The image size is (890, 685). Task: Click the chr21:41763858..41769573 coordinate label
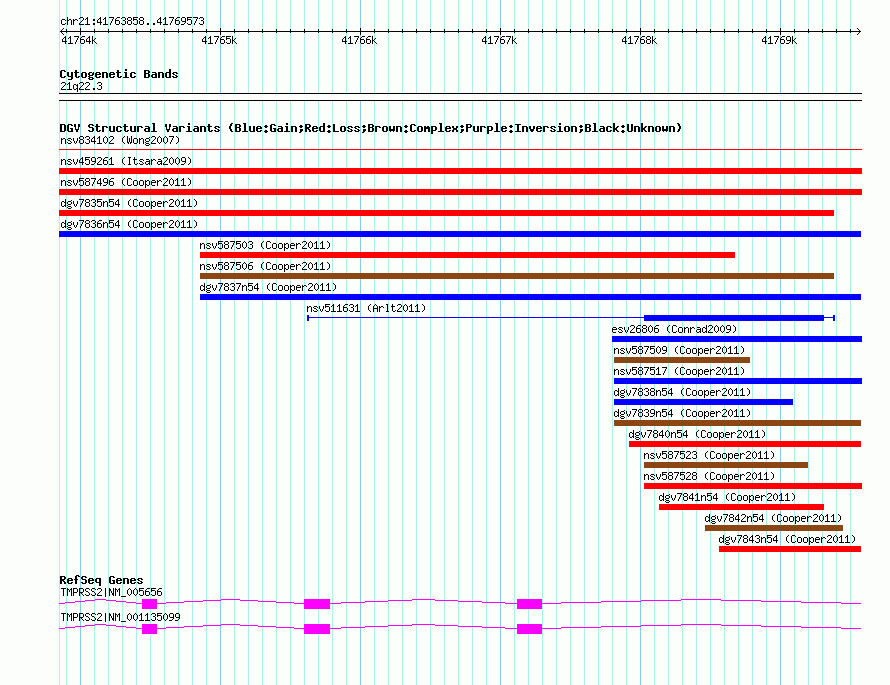(x=132, y=21)
